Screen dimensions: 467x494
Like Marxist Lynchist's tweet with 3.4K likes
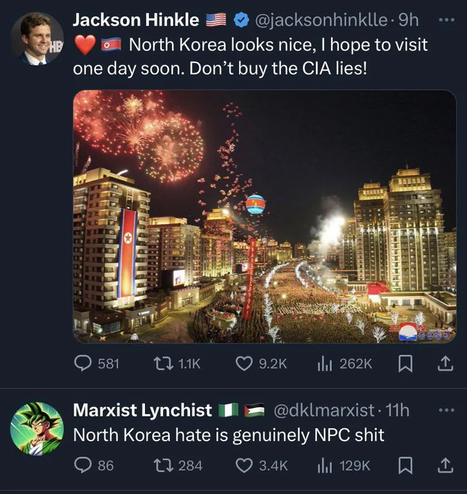coord(262,466)
